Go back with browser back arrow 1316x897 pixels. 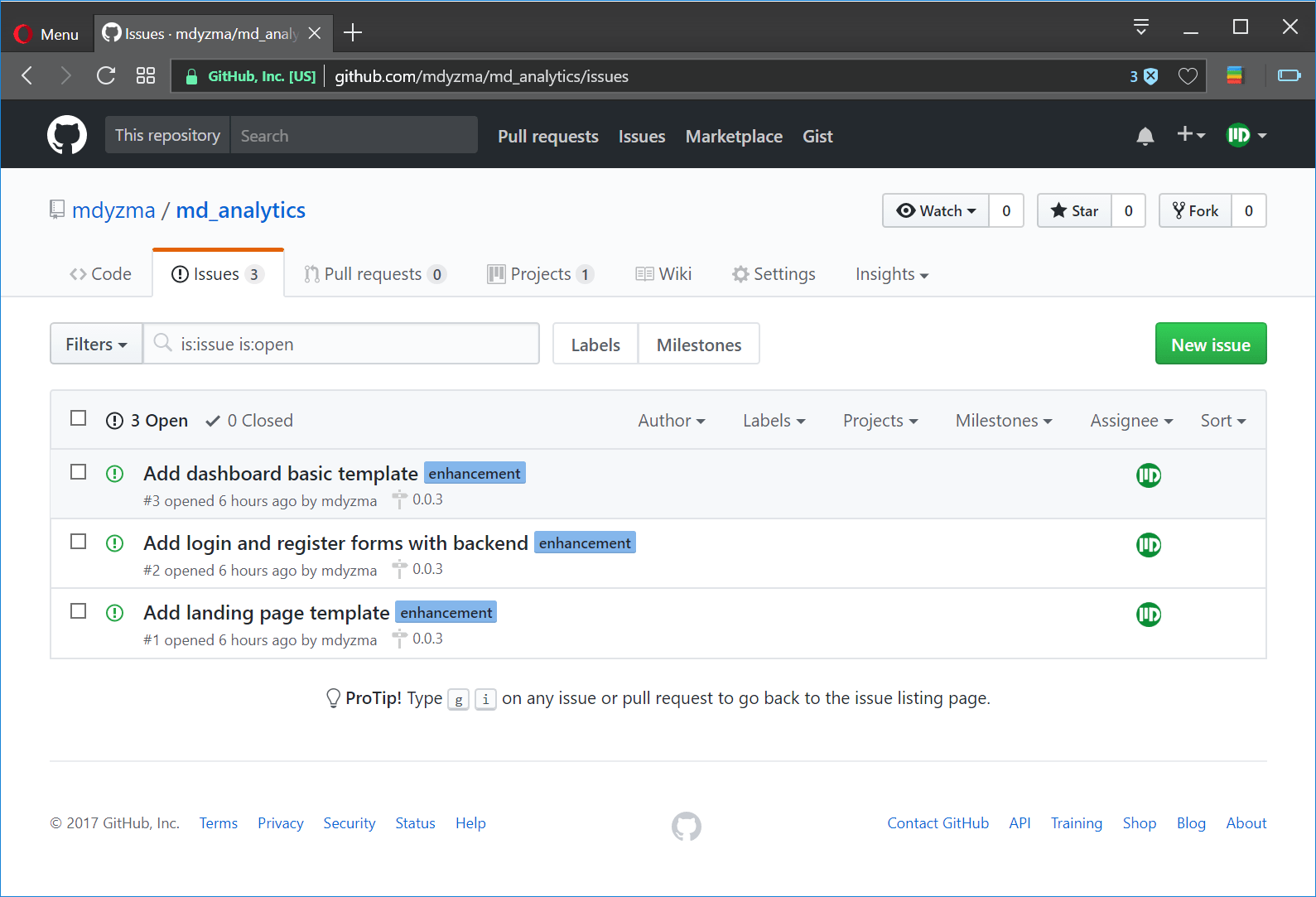[27, 76]
